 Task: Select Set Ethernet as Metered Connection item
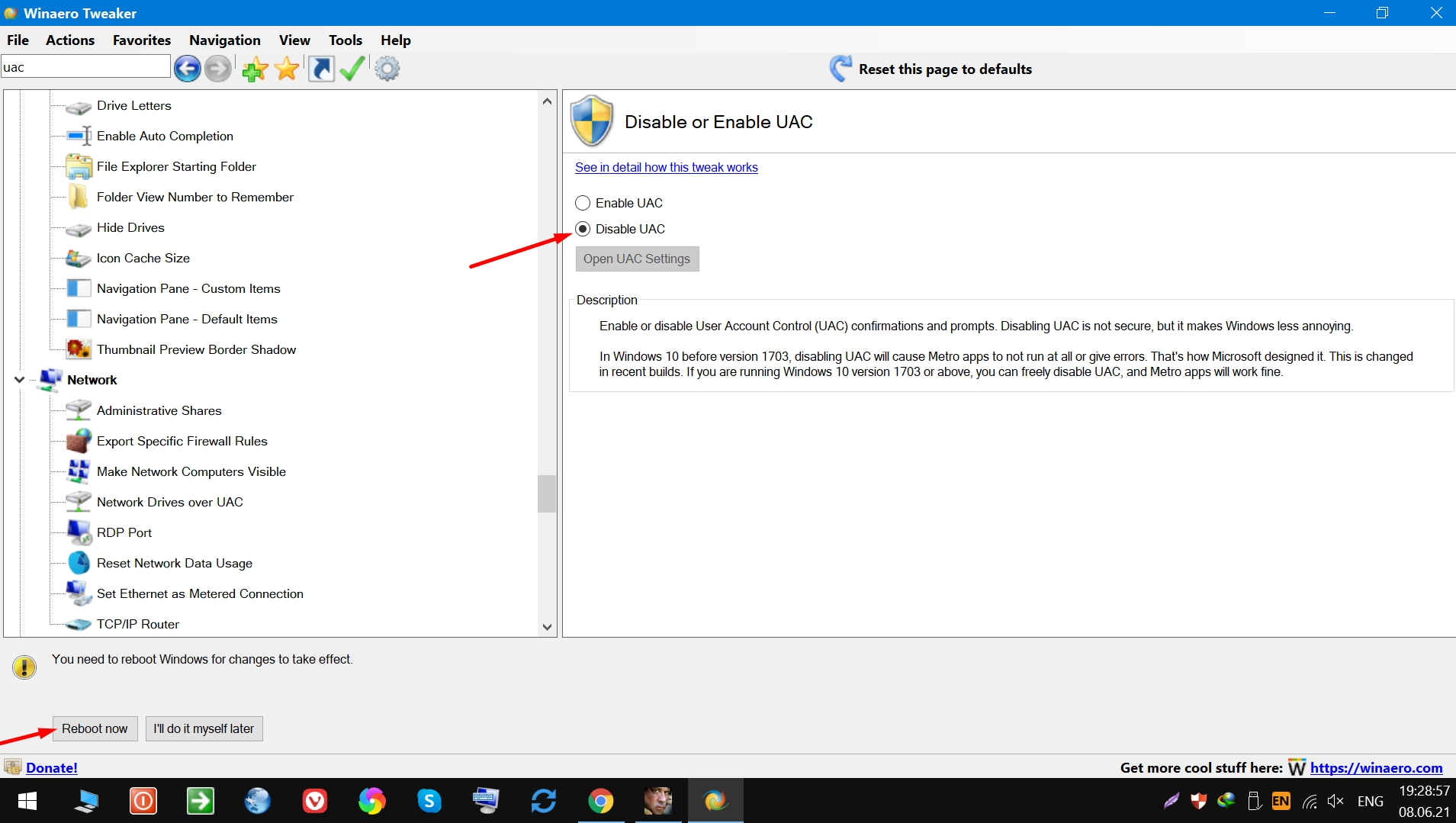click(x=200, y=593)
